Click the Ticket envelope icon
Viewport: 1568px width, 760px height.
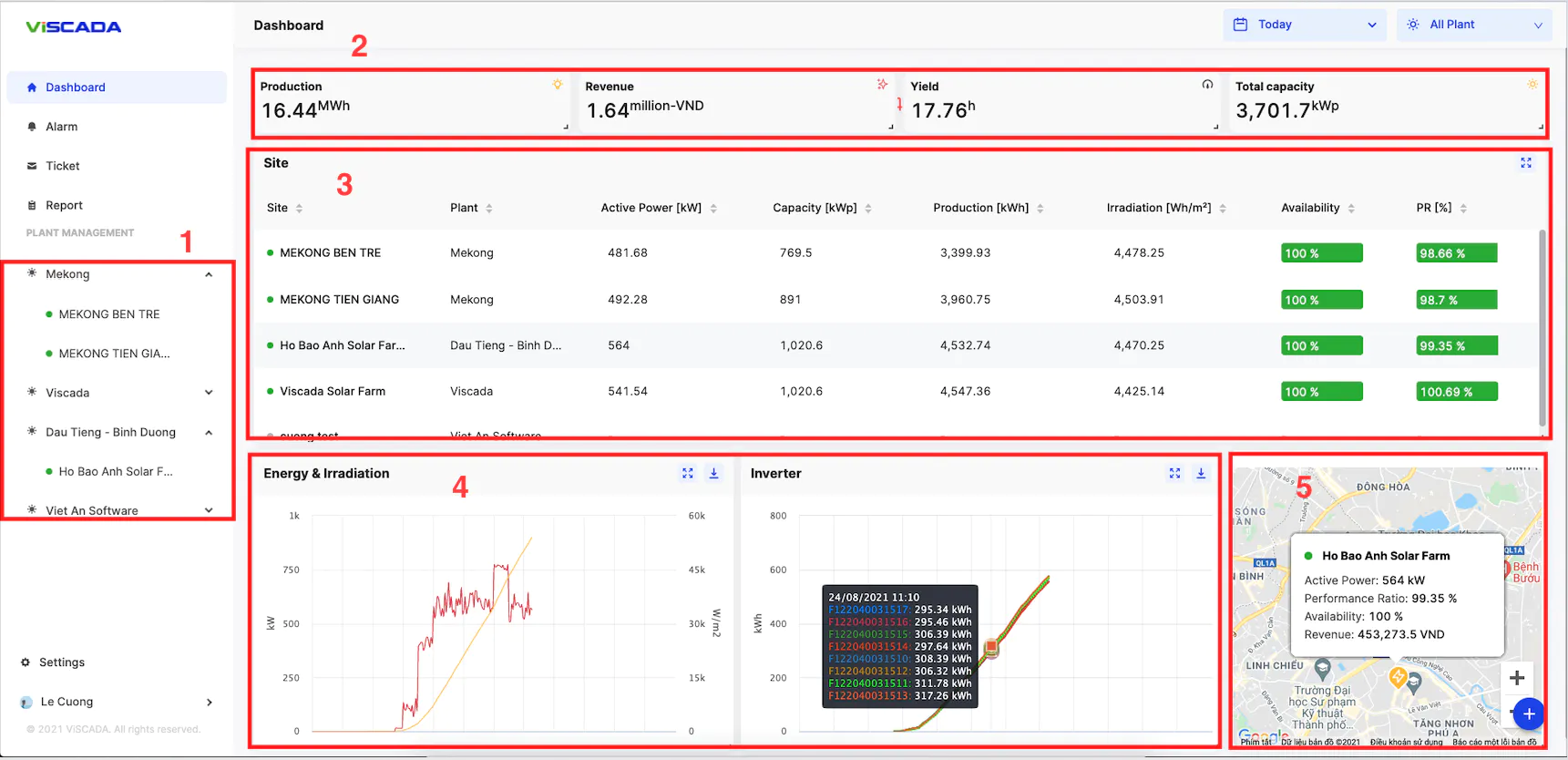coord(32,166)
